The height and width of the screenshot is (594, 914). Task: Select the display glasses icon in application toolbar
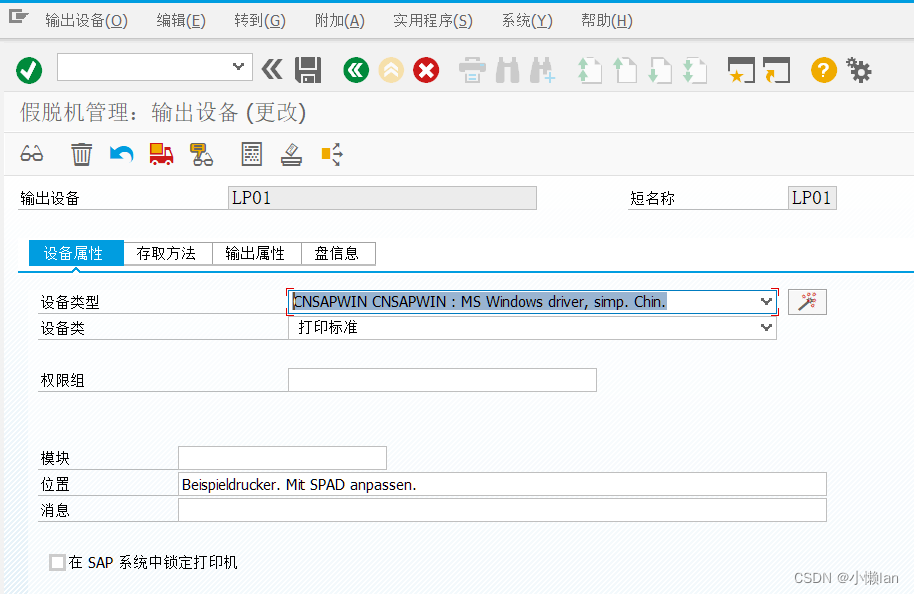31,153
